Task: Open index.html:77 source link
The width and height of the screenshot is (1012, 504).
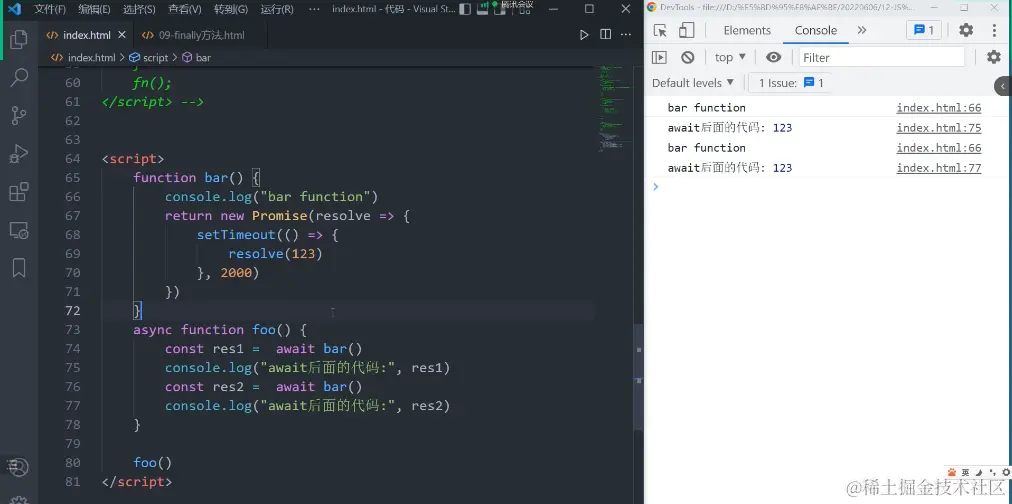Action: click(938, 168)
